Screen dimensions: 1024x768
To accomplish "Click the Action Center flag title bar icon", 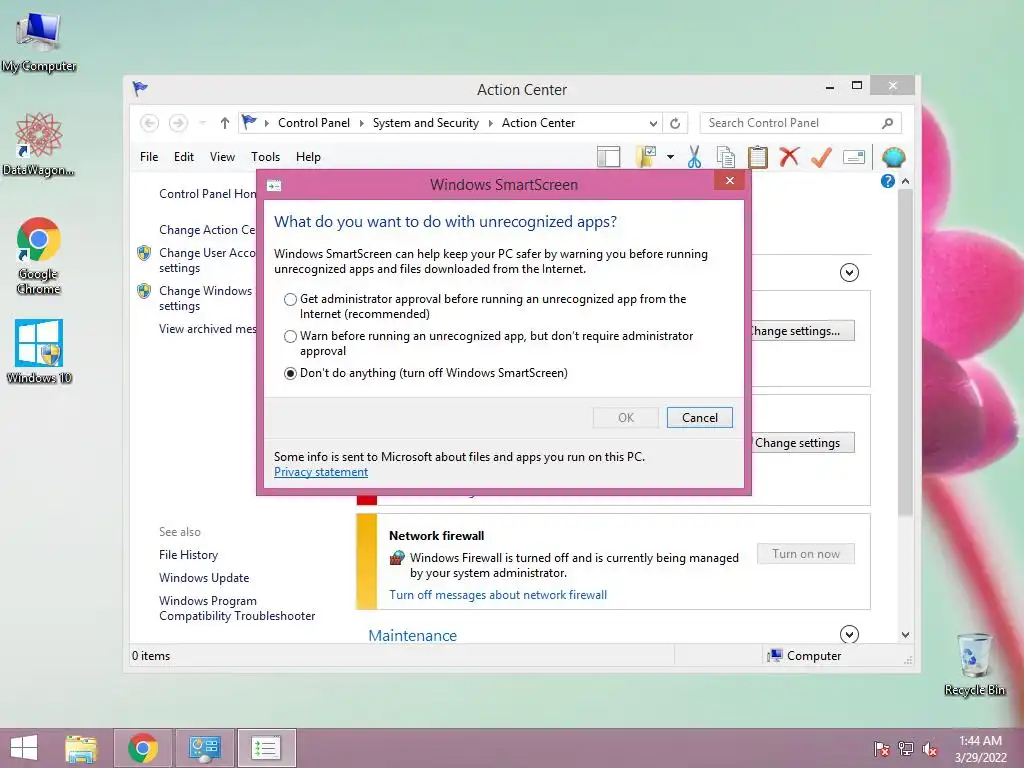I will (140, 88).
